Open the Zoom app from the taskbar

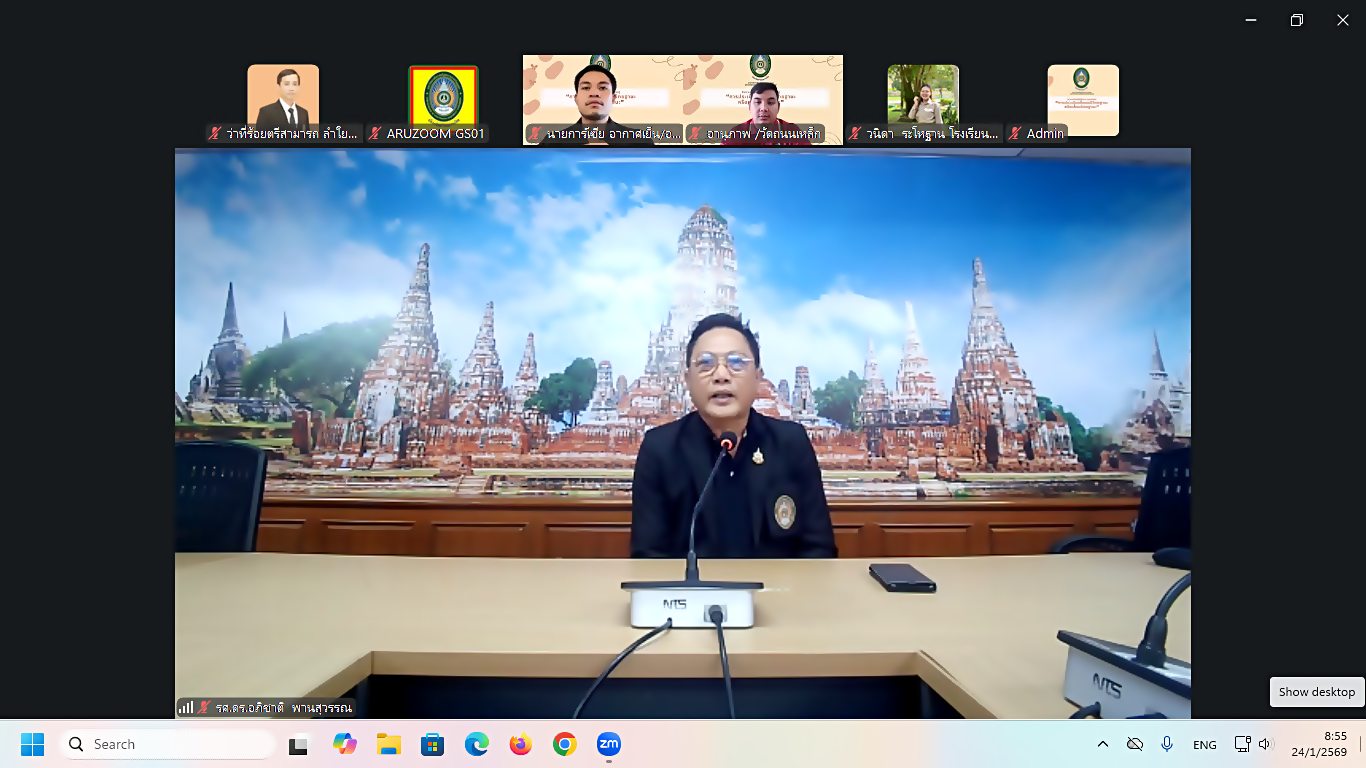pyautogui.click(x=608, y=744)
